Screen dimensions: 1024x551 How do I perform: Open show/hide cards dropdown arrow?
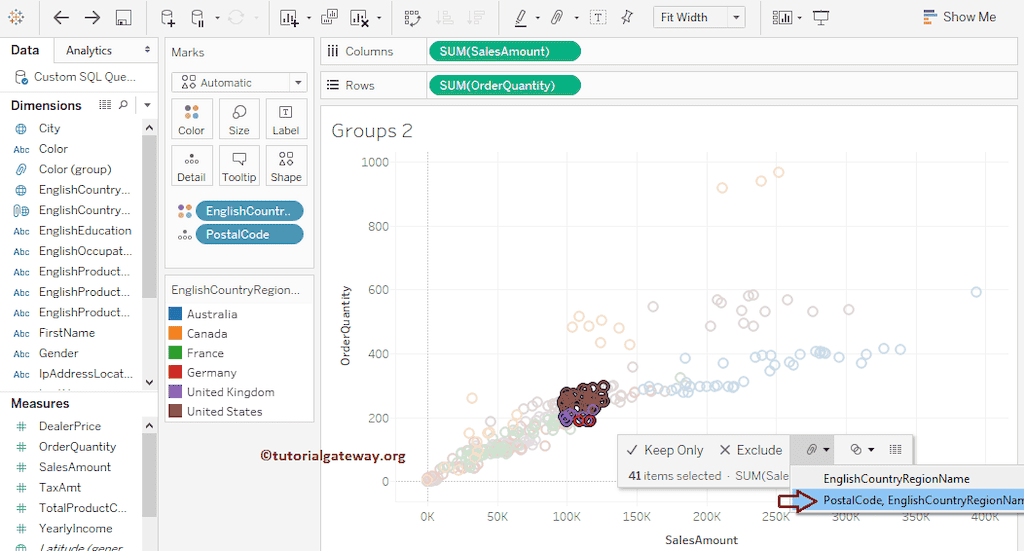click(x=799, y=18)
